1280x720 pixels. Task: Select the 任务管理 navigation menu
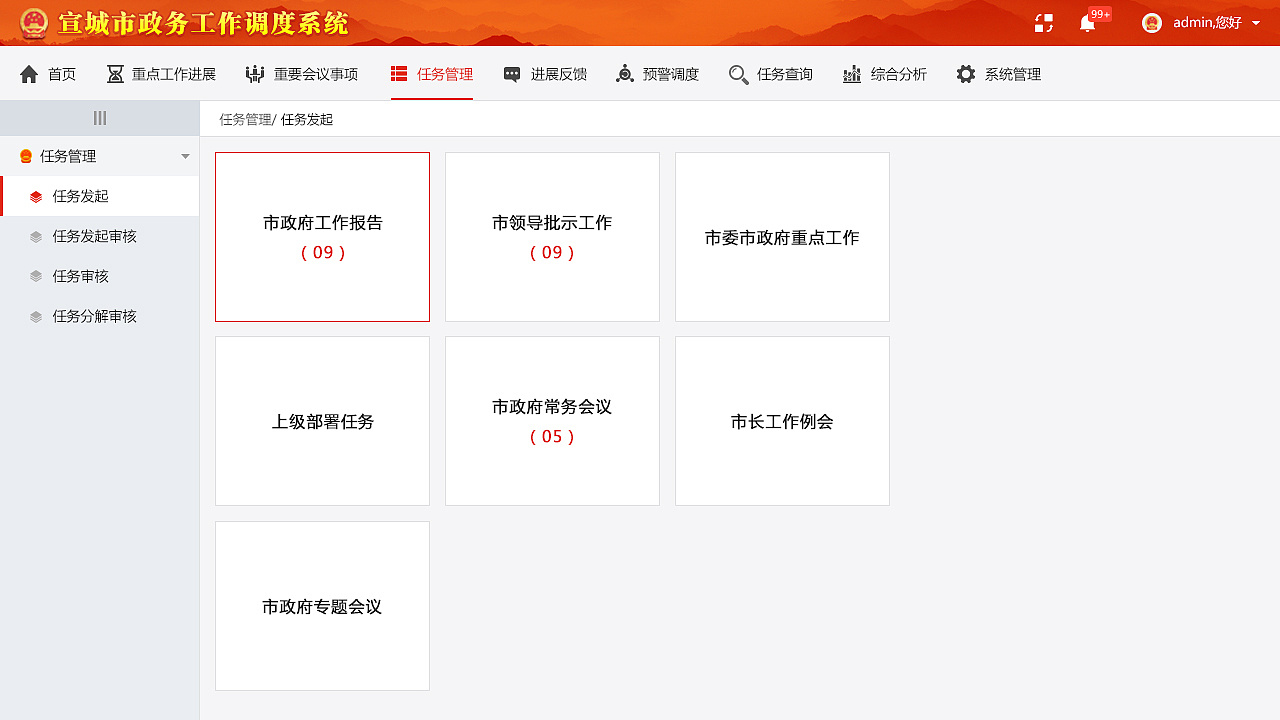tap(431, 73)
